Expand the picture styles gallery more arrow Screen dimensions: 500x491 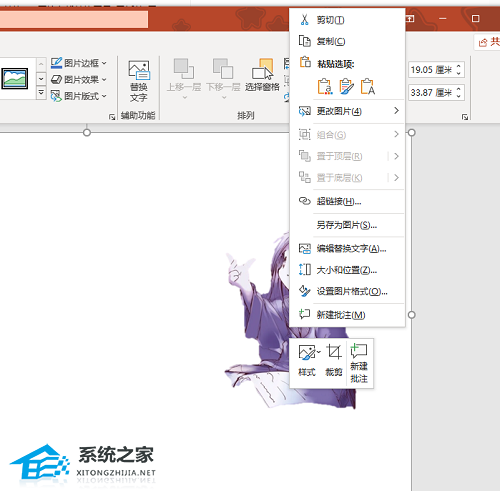click(x=41, y=93)
